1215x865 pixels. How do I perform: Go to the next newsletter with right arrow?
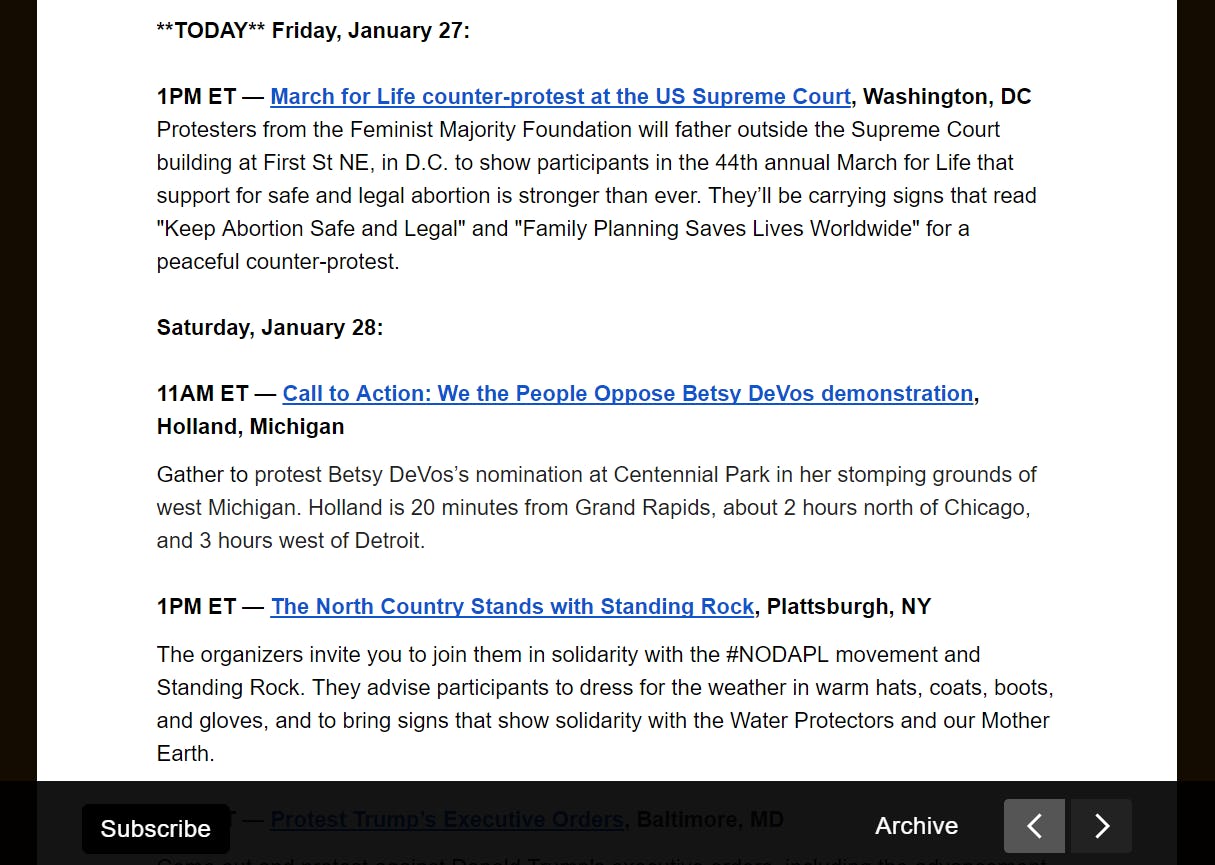(x=1101, y=826)
